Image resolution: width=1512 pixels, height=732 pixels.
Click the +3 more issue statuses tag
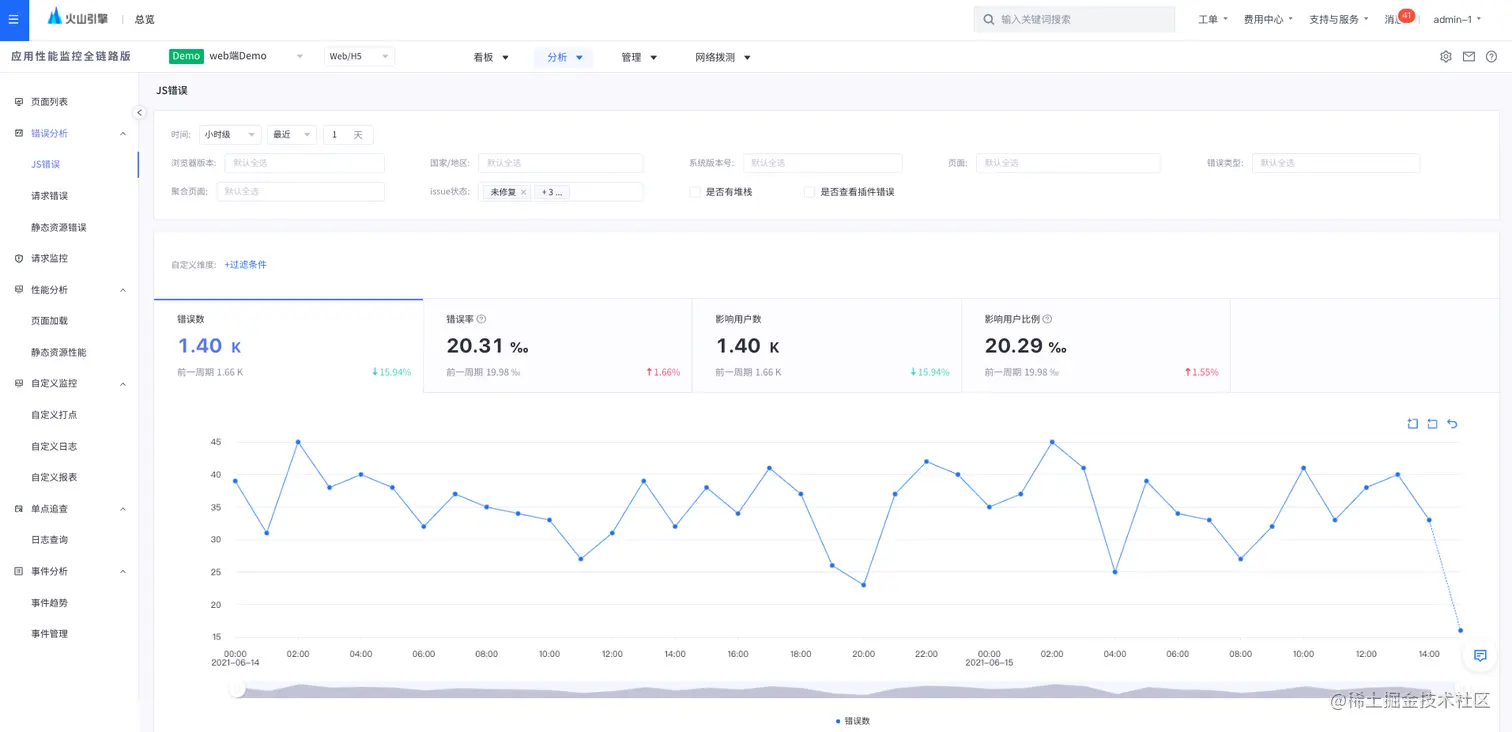[x=552, y=192]
